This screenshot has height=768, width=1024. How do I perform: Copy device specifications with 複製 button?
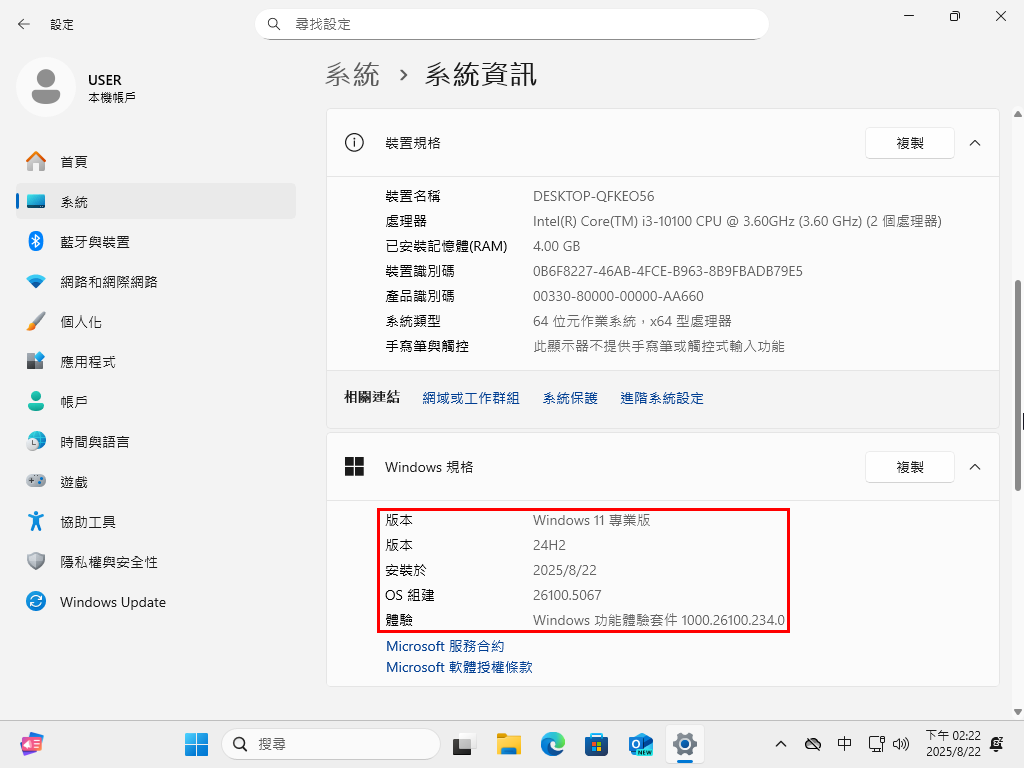tap(909, 143)
